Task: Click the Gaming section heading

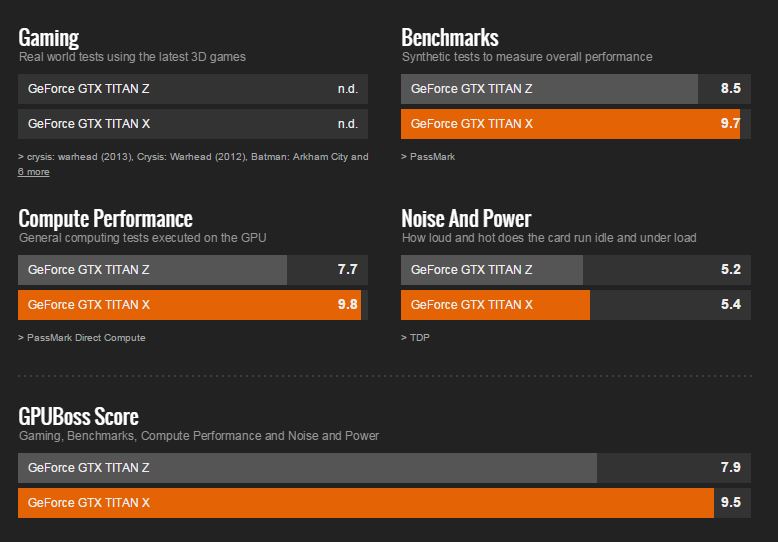Action: 49,38
